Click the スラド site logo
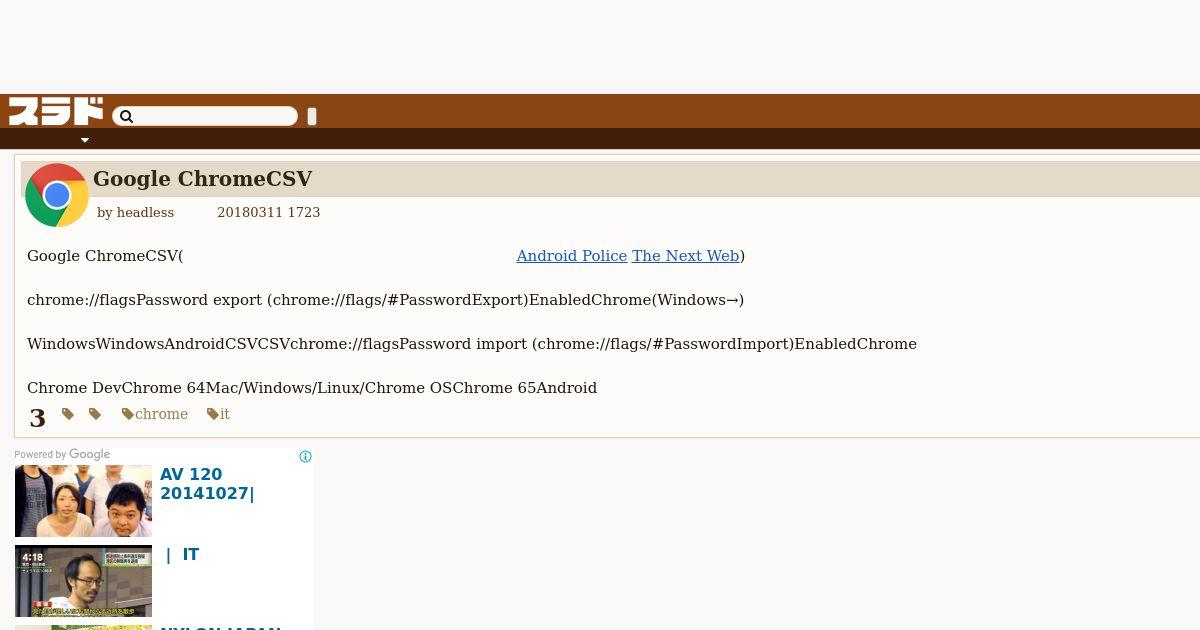Image resolution: width=1200 pixels, height=630 pixels. [56, 111]
